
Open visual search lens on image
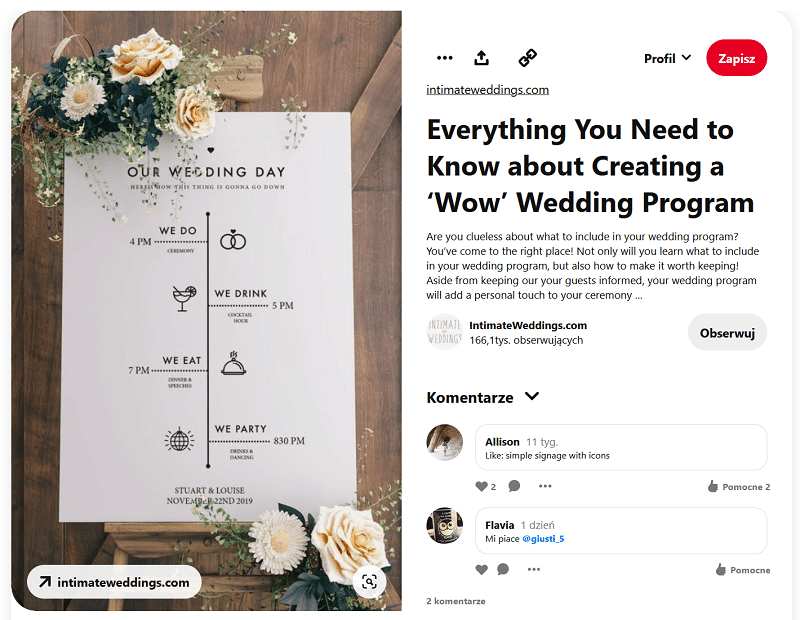click(x=369, y=582)
